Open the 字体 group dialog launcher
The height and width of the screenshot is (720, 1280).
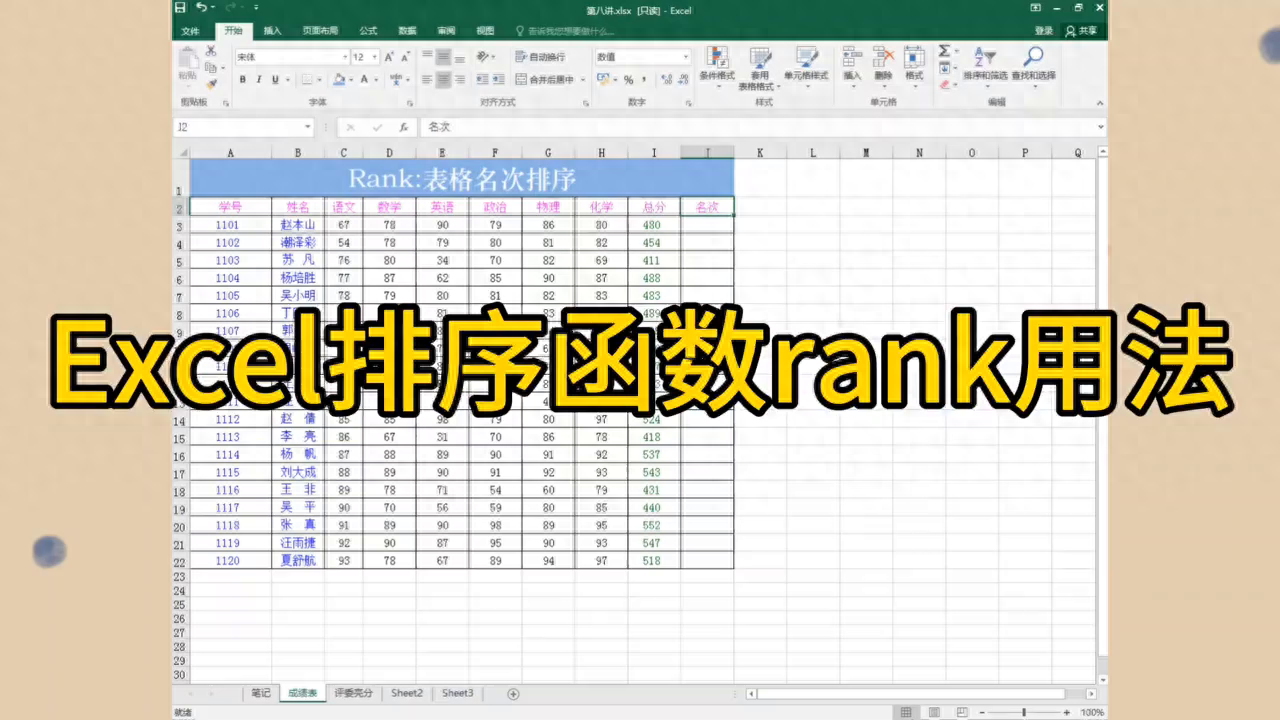click(410, 103)
